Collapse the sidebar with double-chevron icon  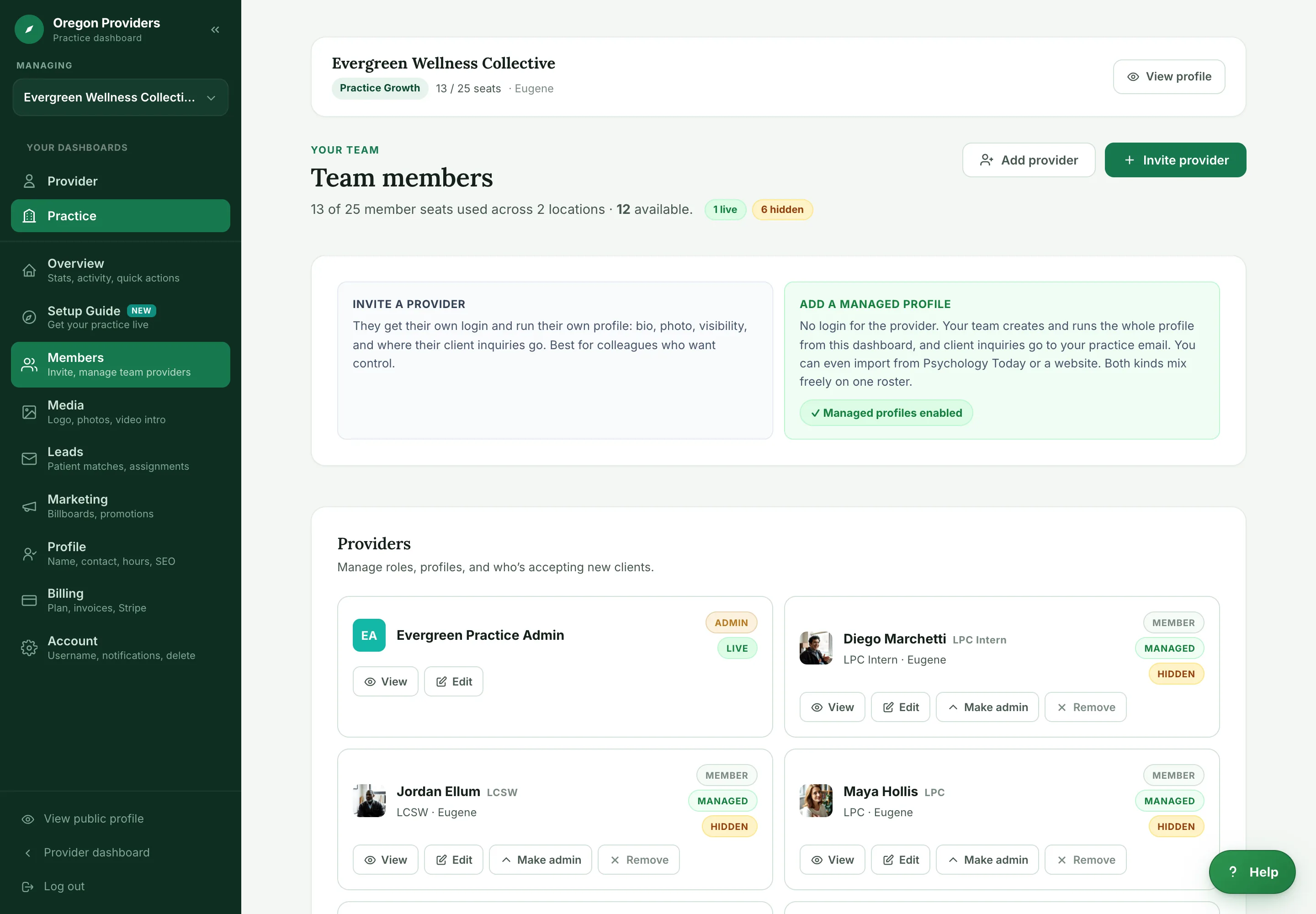pos(215,30)
